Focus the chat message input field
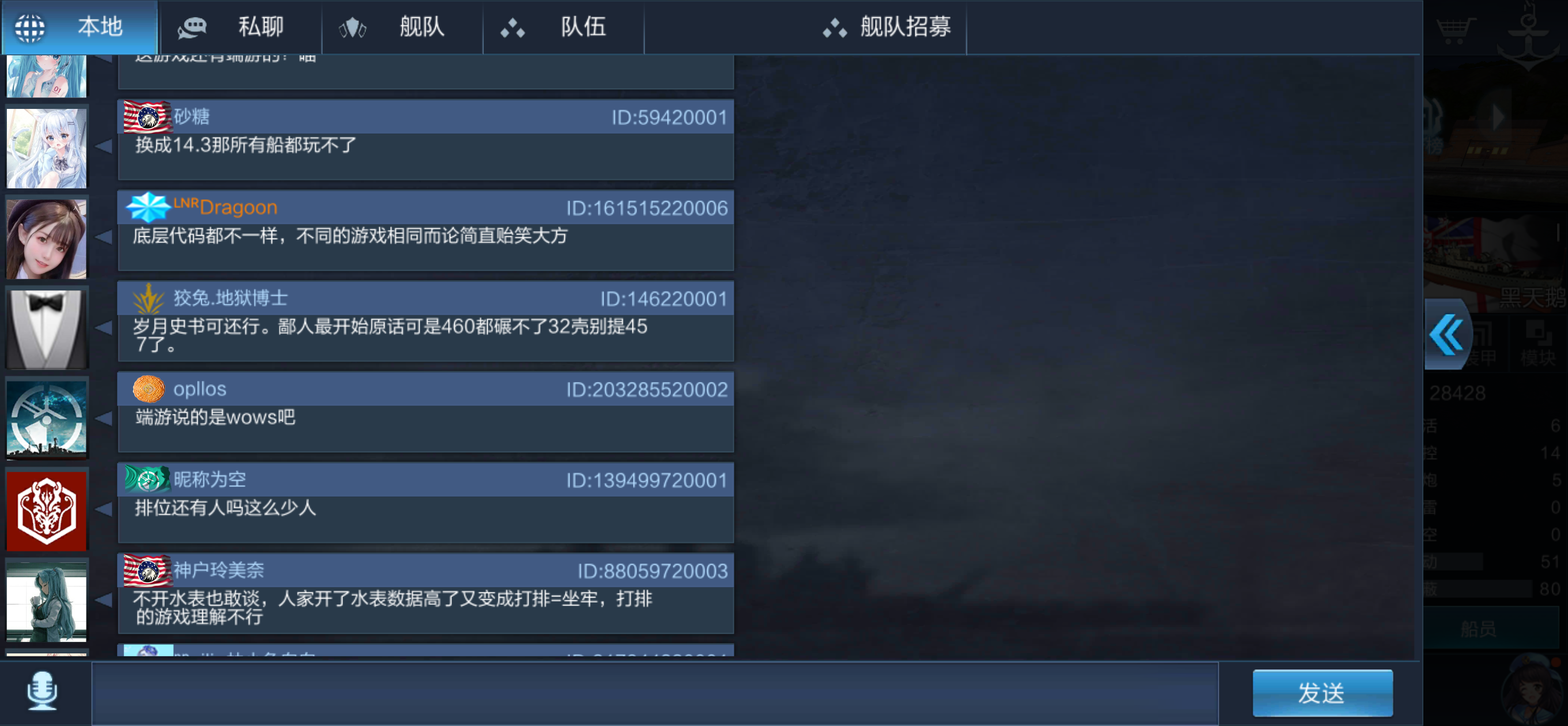The image size is (1568, 726). point(655,693)
